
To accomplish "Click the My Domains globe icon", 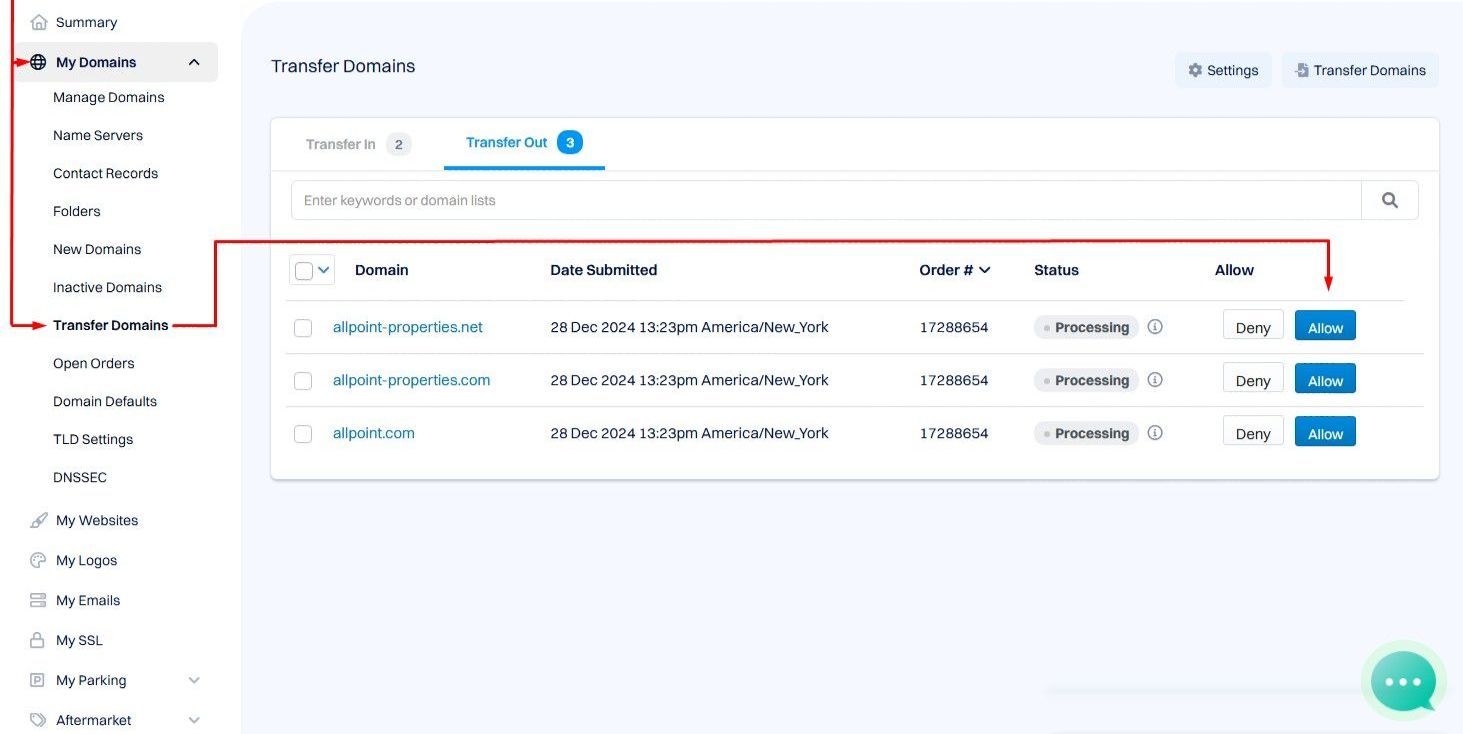I will (38, 62).
